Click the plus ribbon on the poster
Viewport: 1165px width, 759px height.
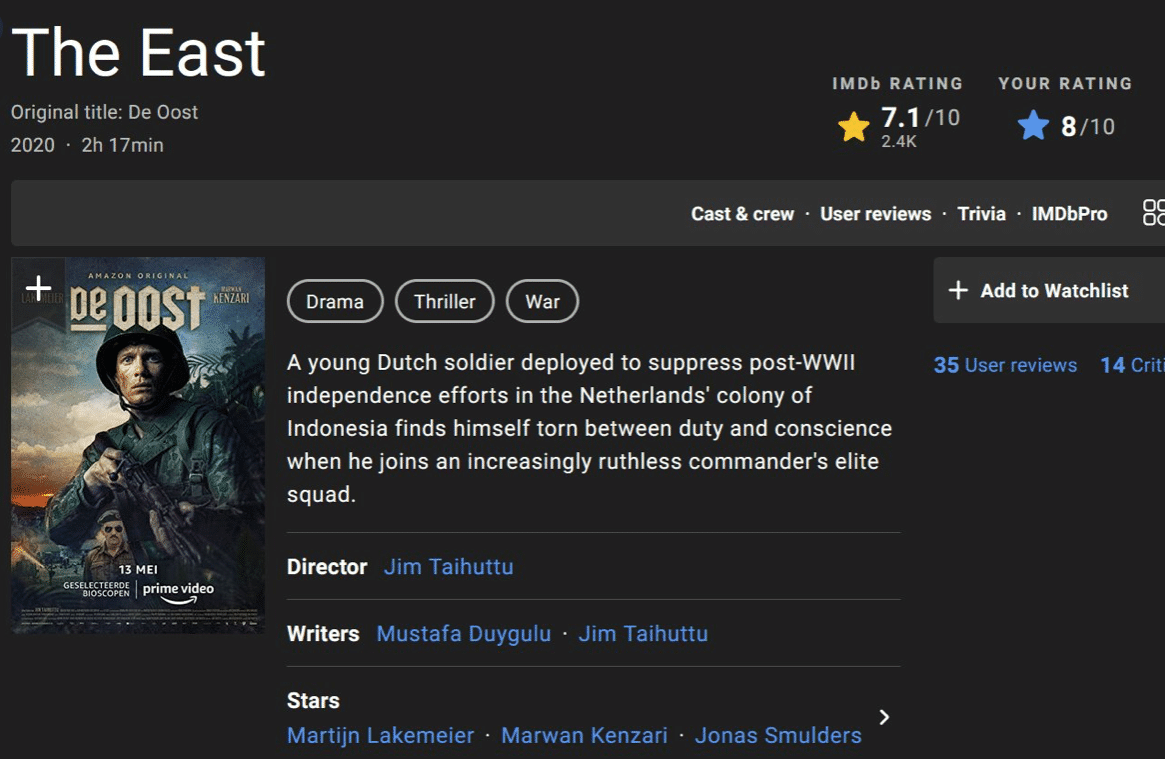click(x=38, y=288)
